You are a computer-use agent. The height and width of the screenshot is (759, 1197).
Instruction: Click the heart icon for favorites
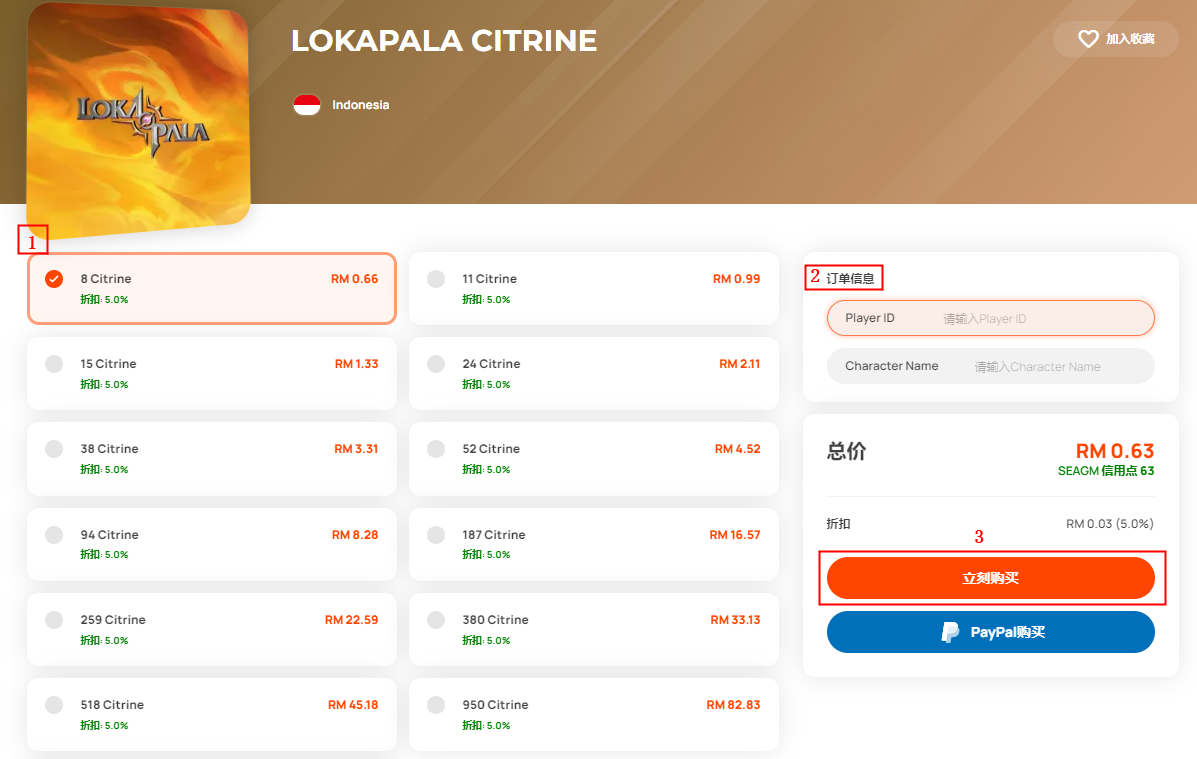click(1088, 38)
